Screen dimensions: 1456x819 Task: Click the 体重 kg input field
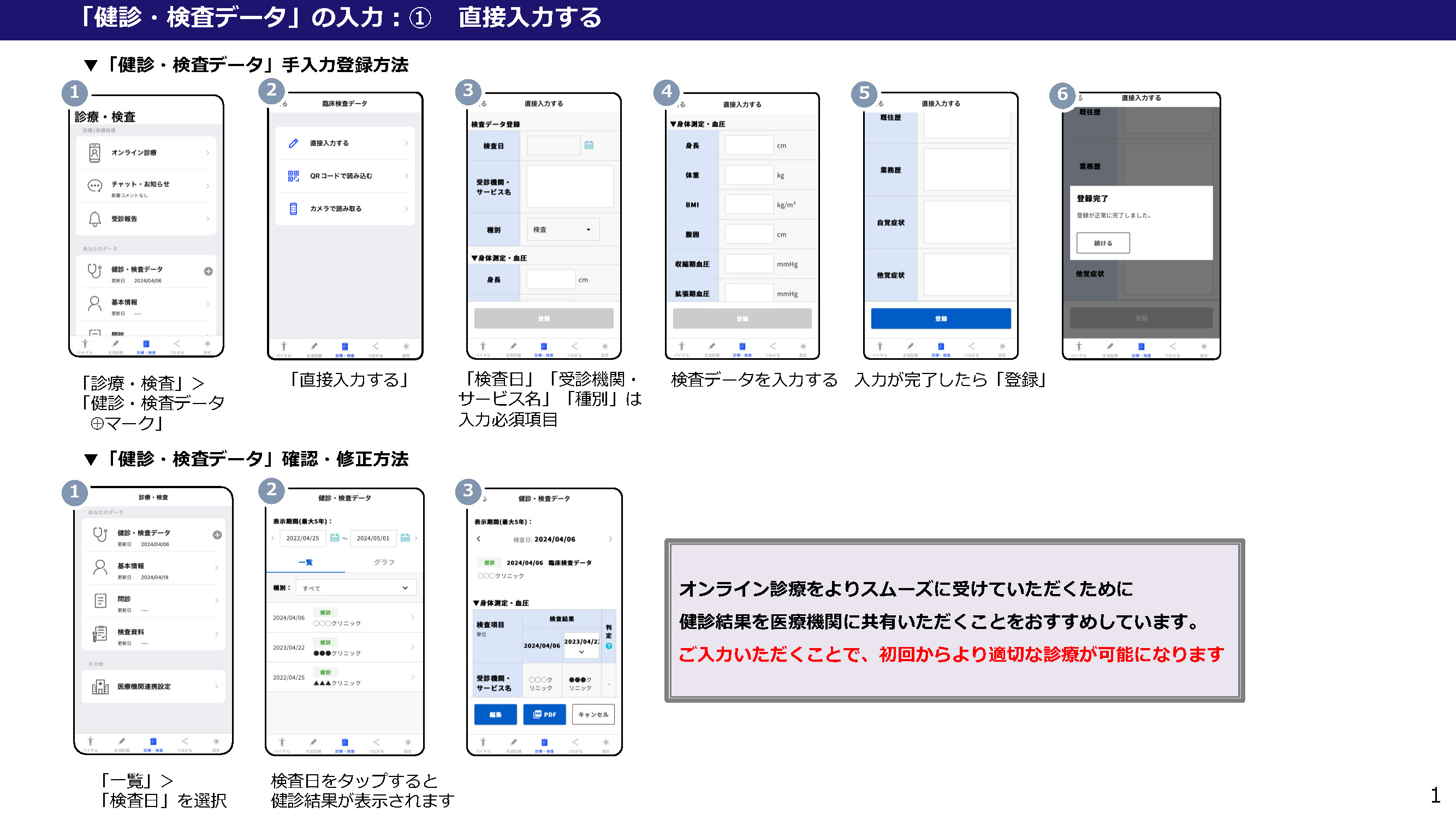coord(749,175)
